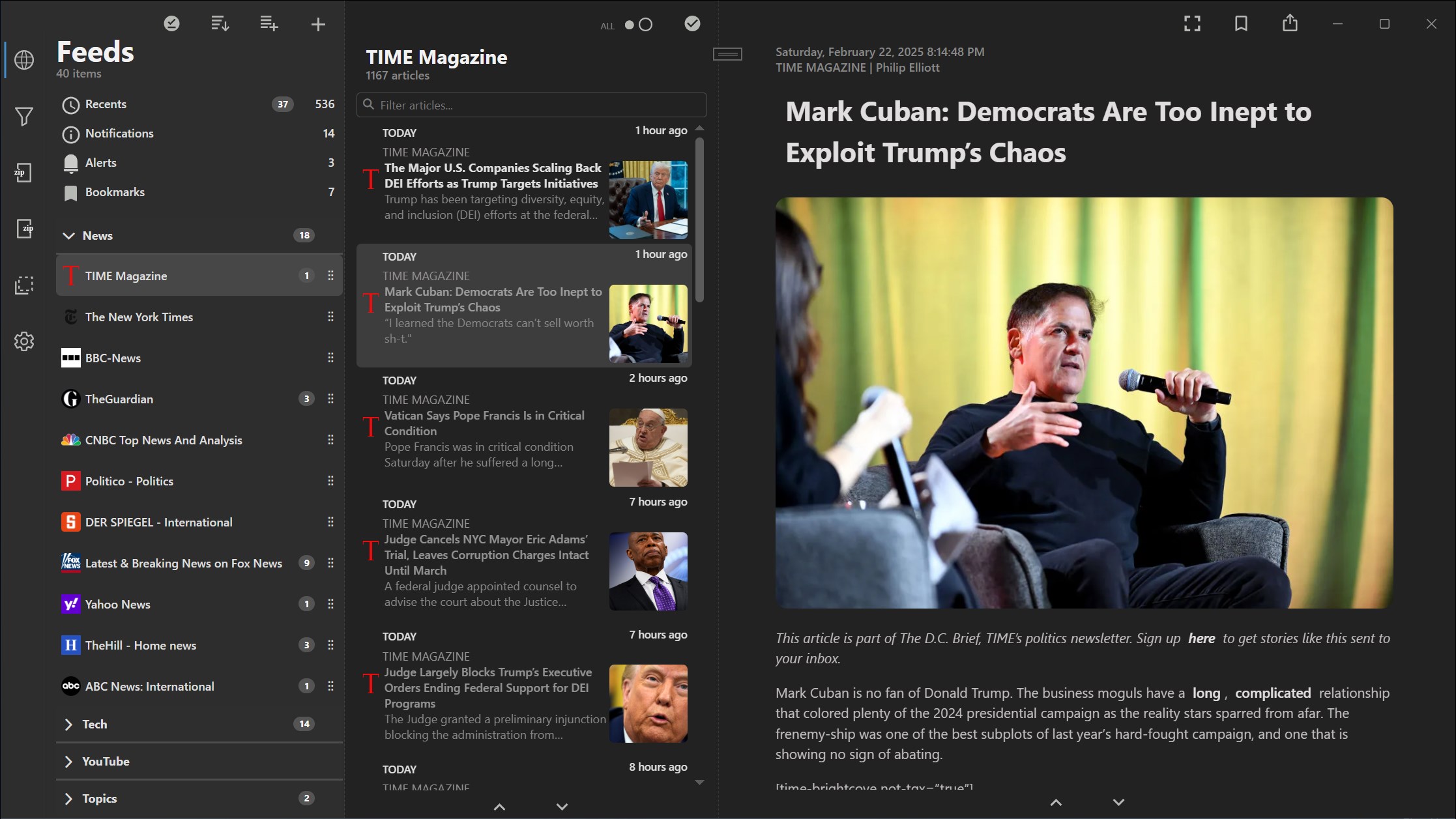The image size is (1456, 819).
Task: Expand the Tech feed group
Action: pyautogui.click(x=69, y=725)
